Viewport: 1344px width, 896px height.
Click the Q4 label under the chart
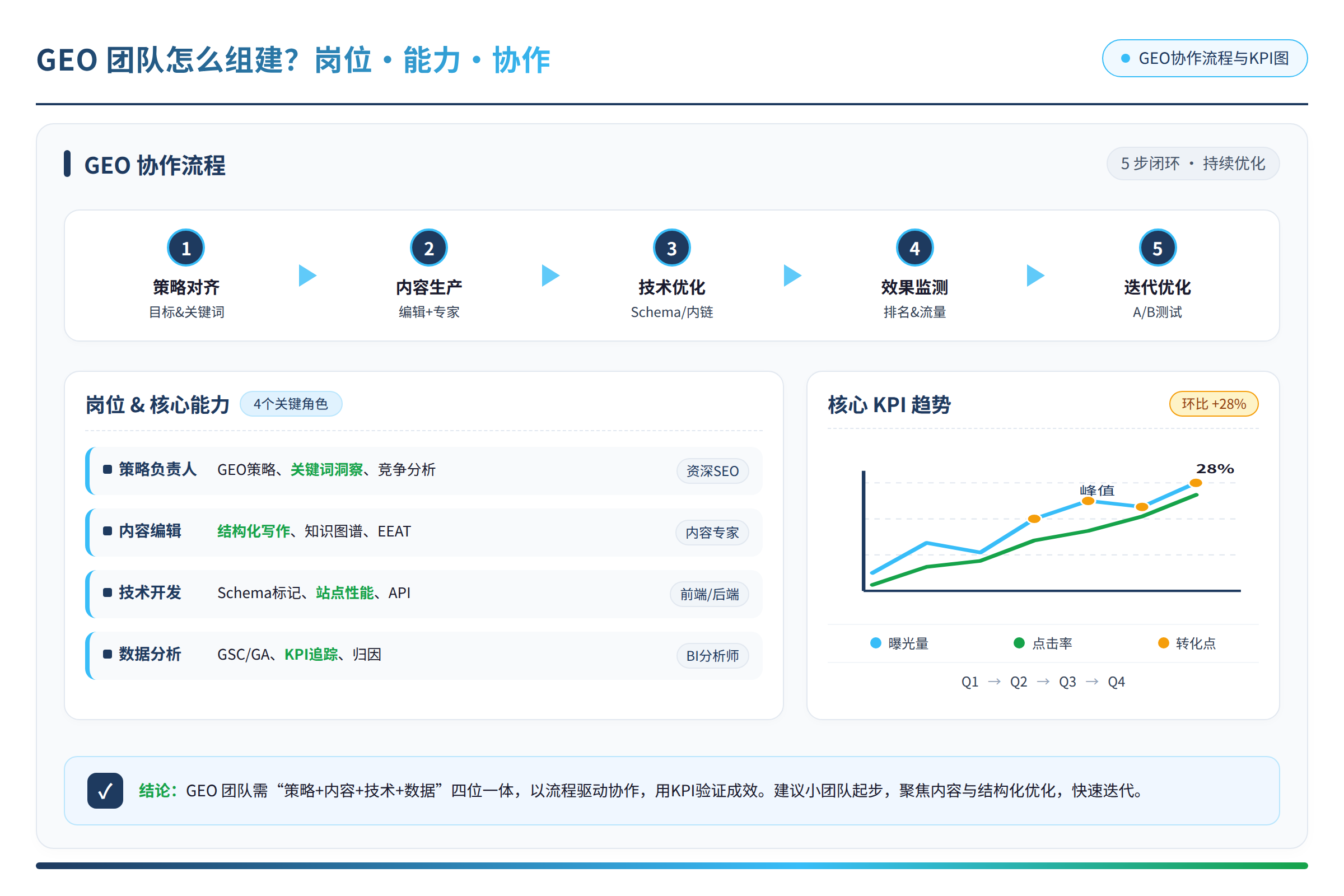click(x=1116, y=682)
